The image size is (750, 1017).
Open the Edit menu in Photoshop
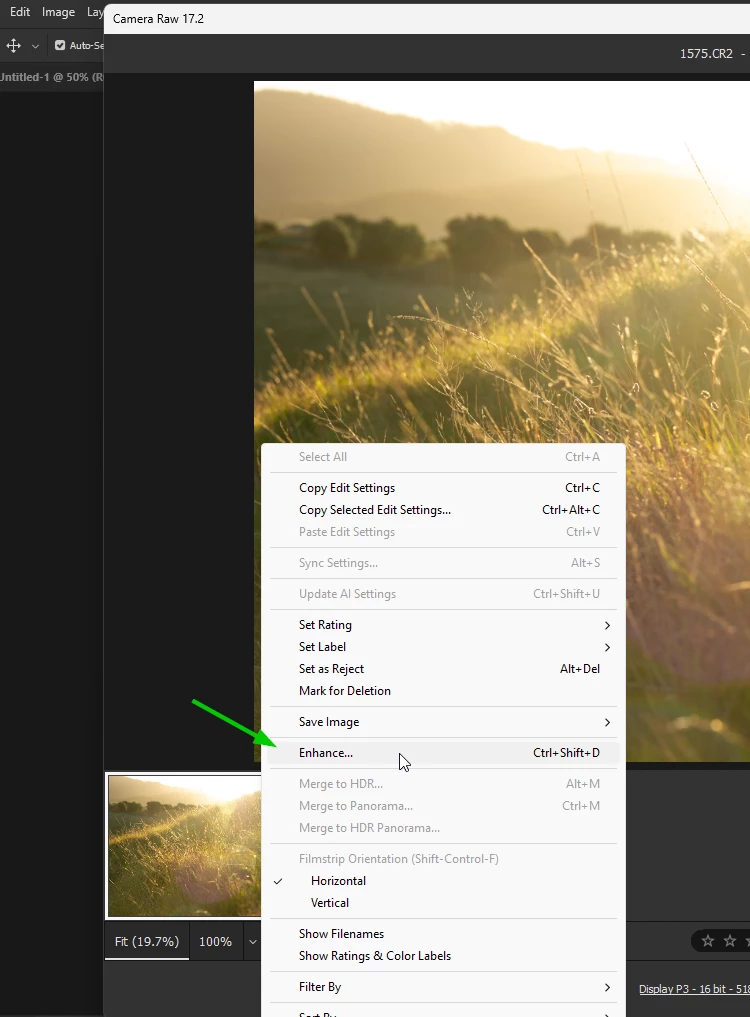19,12
